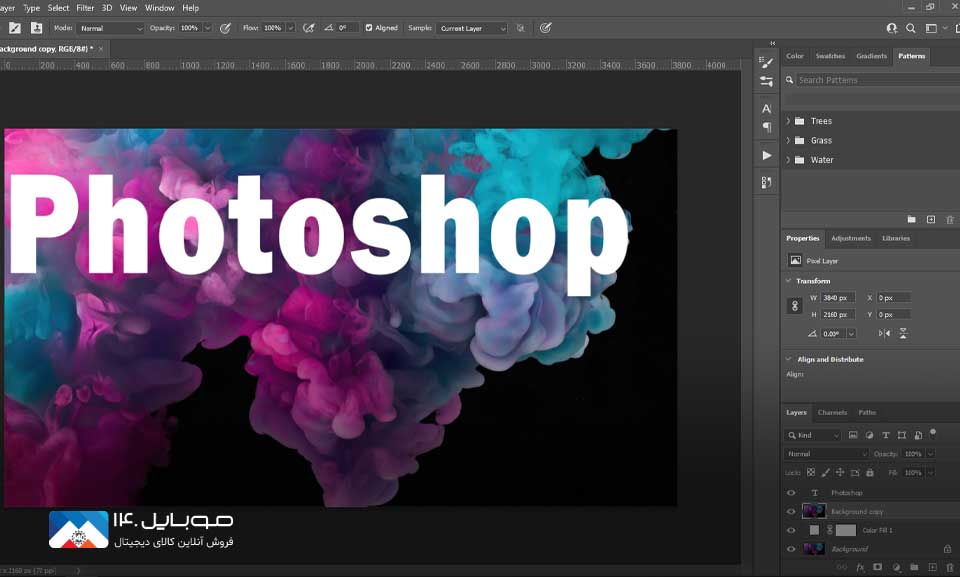960x577 pixels.
Task: Add layer style fx icon
Action: [x=860, y=568]
